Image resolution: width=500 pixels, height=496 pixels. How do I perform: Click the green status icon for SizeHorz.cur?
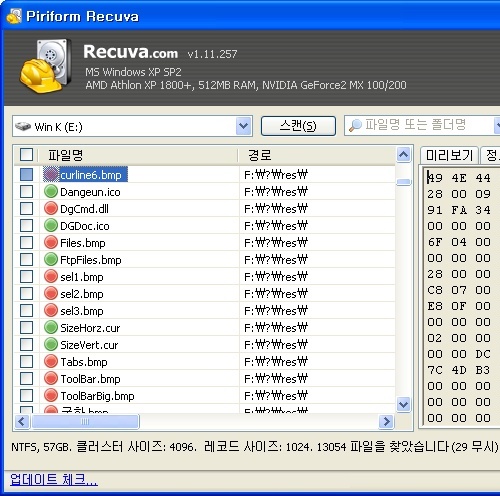(x=51, y=328)
